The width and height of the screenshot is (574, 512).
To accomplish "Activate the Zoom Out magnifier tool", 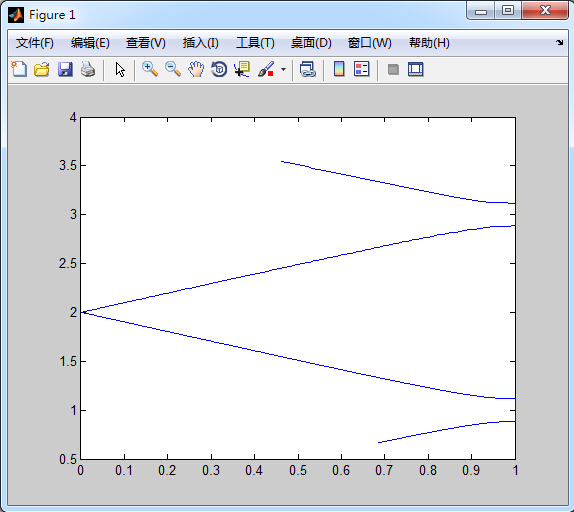I will 173,69.
